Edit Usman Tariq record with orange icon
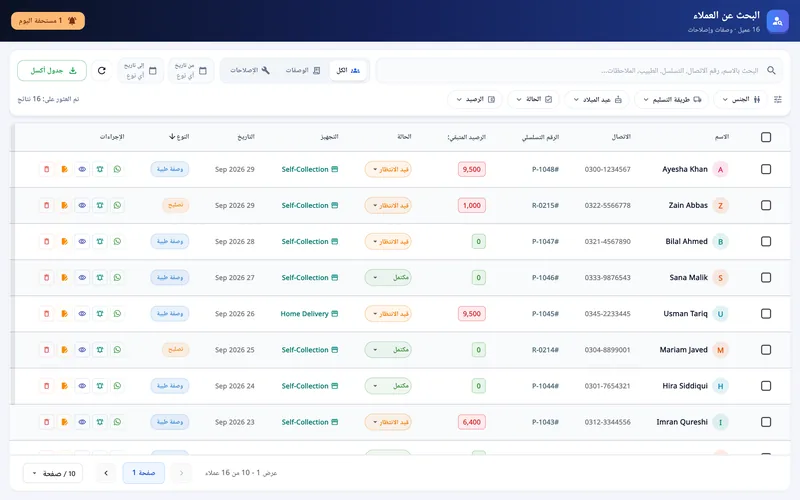800x500 pixels. [x=64, y=314]
